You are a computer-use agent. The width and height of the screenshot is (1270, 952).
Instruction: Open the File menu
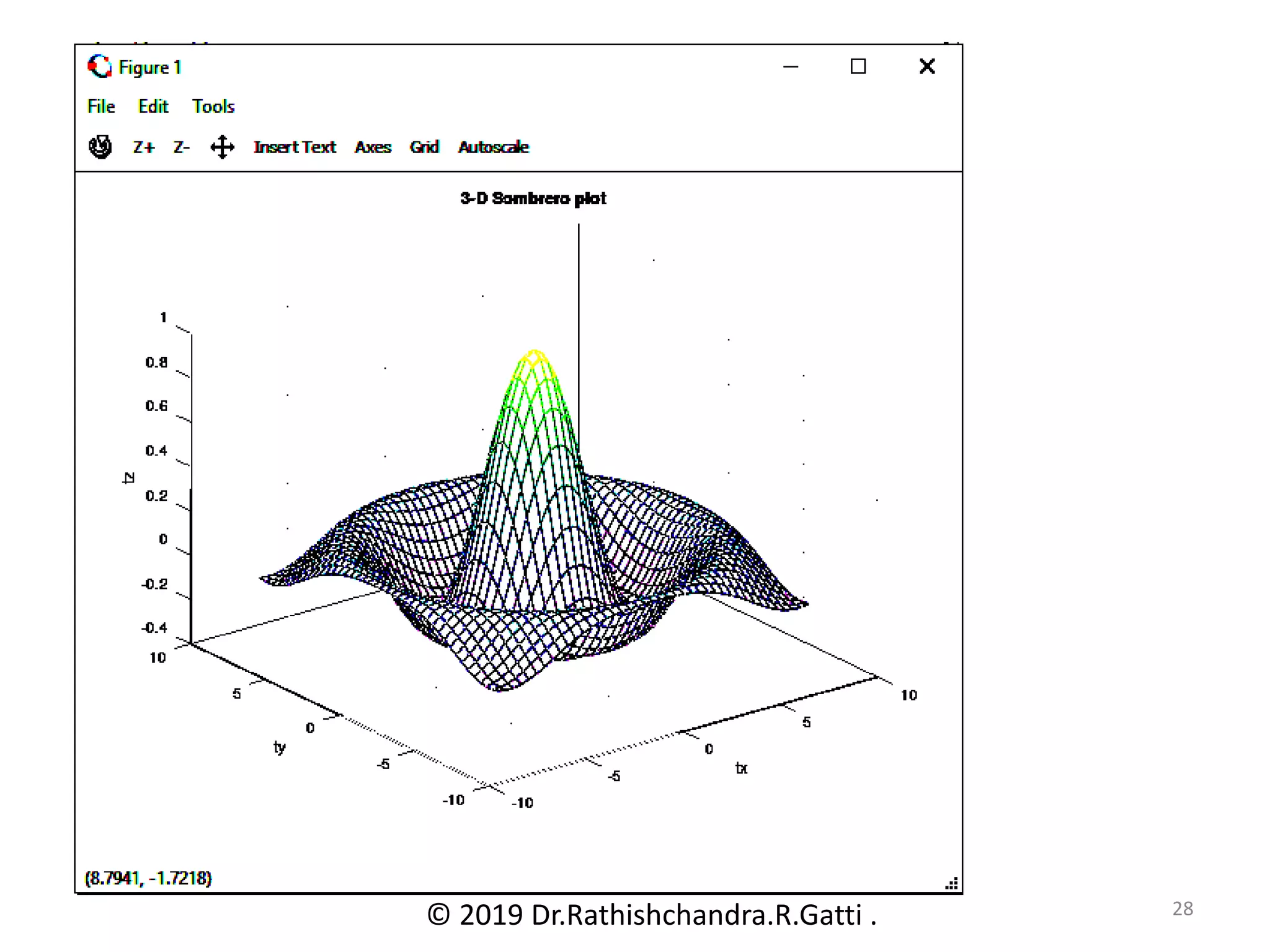(101, 107)
